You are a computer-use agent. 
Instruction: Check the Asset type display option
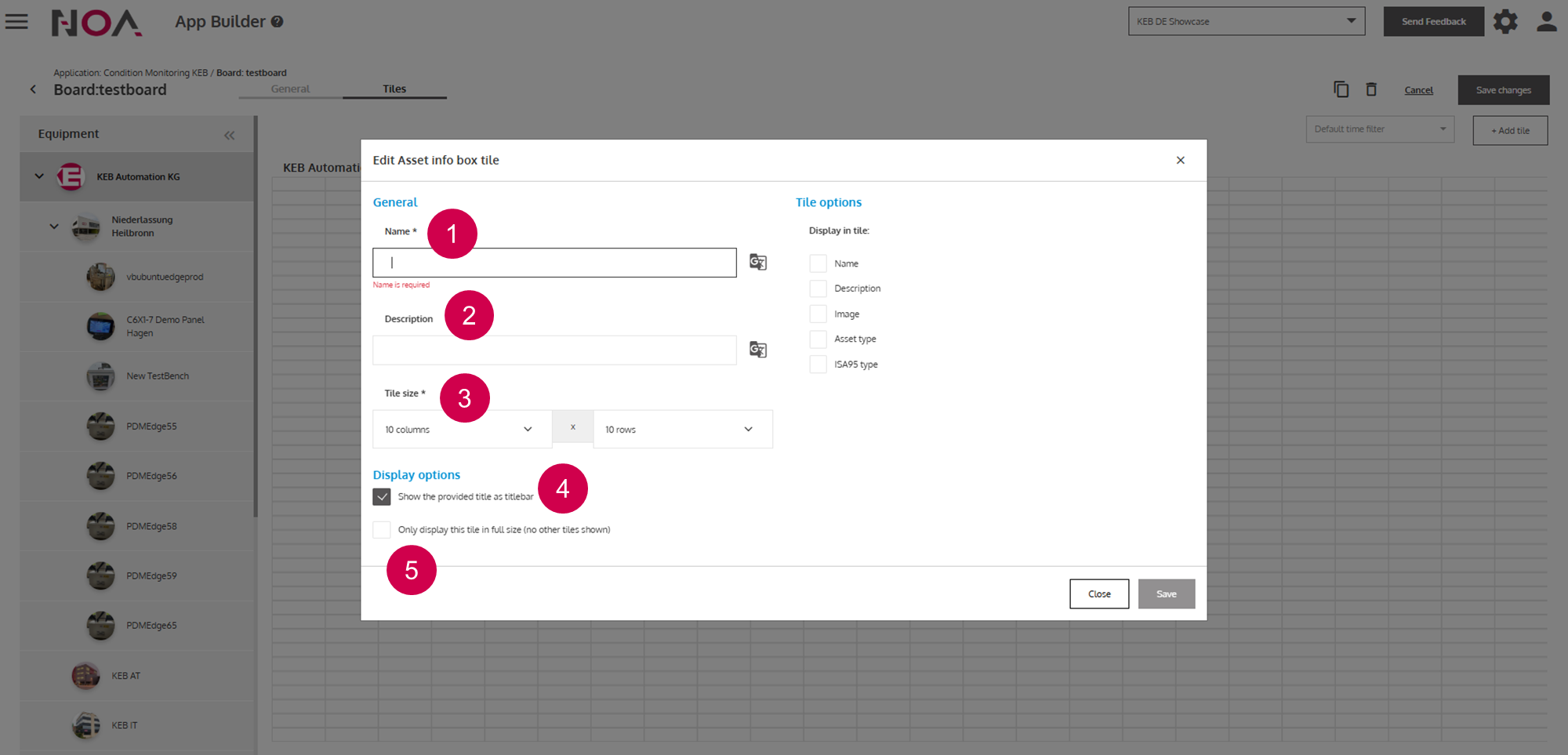point(818,339)
